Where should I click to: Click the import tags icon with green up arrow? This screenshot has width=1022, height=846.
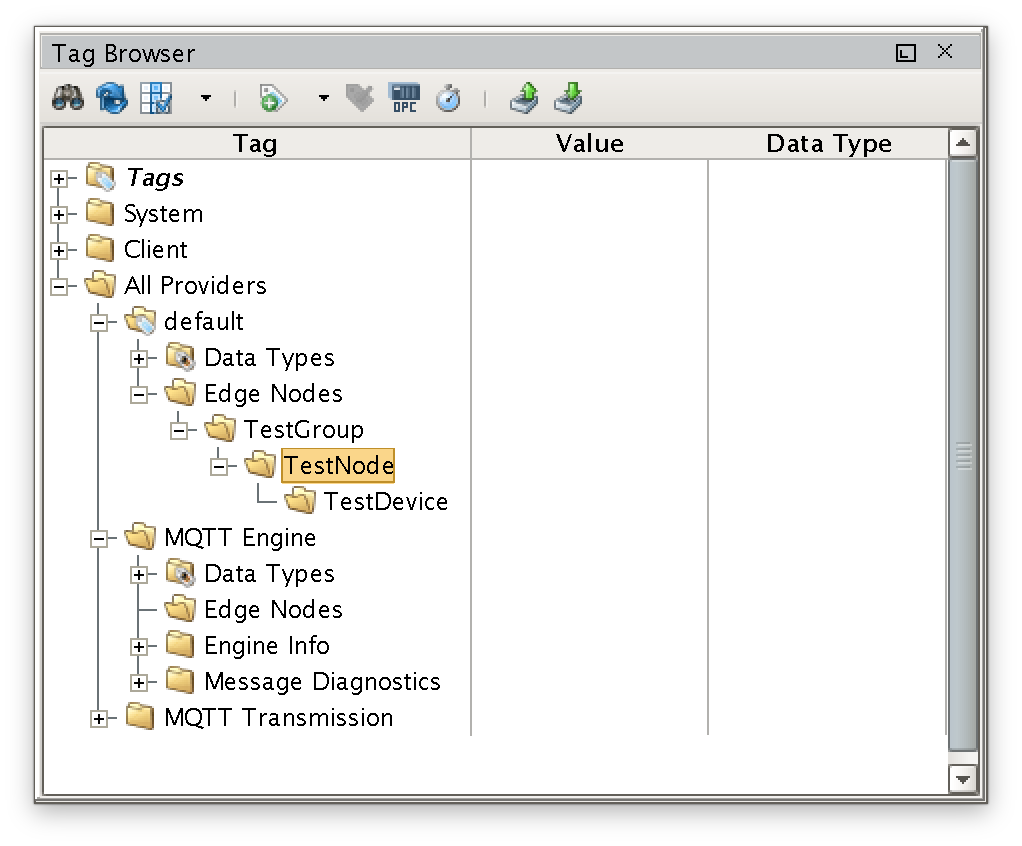(525, 98)
